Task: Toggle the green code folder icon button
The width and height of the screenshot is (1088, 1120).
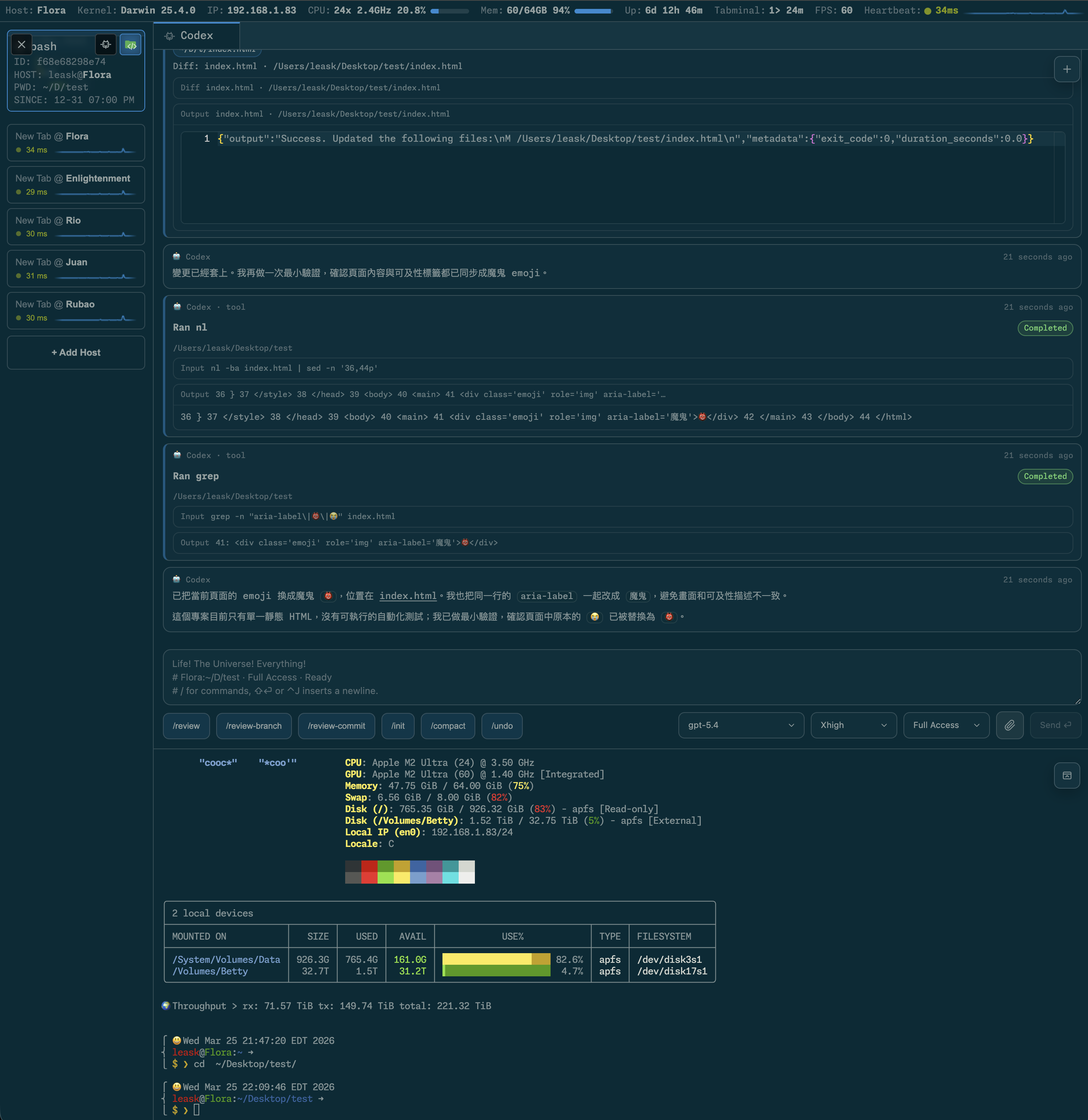Action: click(x=131, y=44)
